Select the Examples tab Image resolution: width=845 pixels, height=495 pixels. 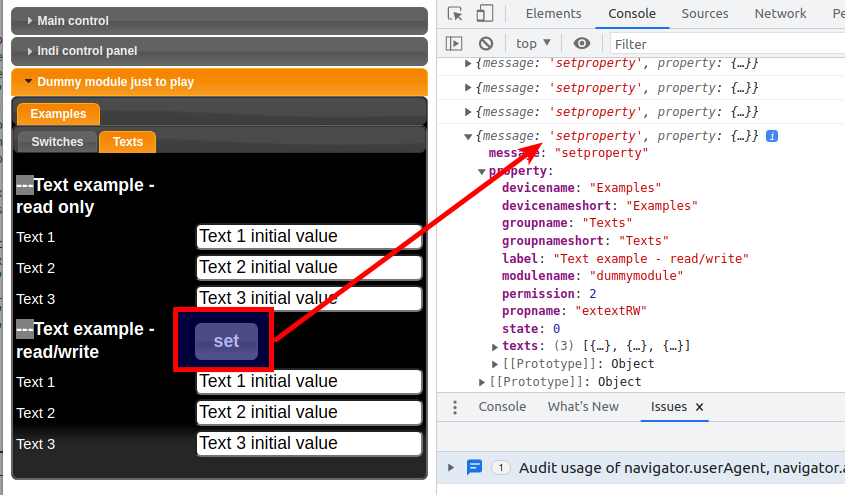click(58, 114)
